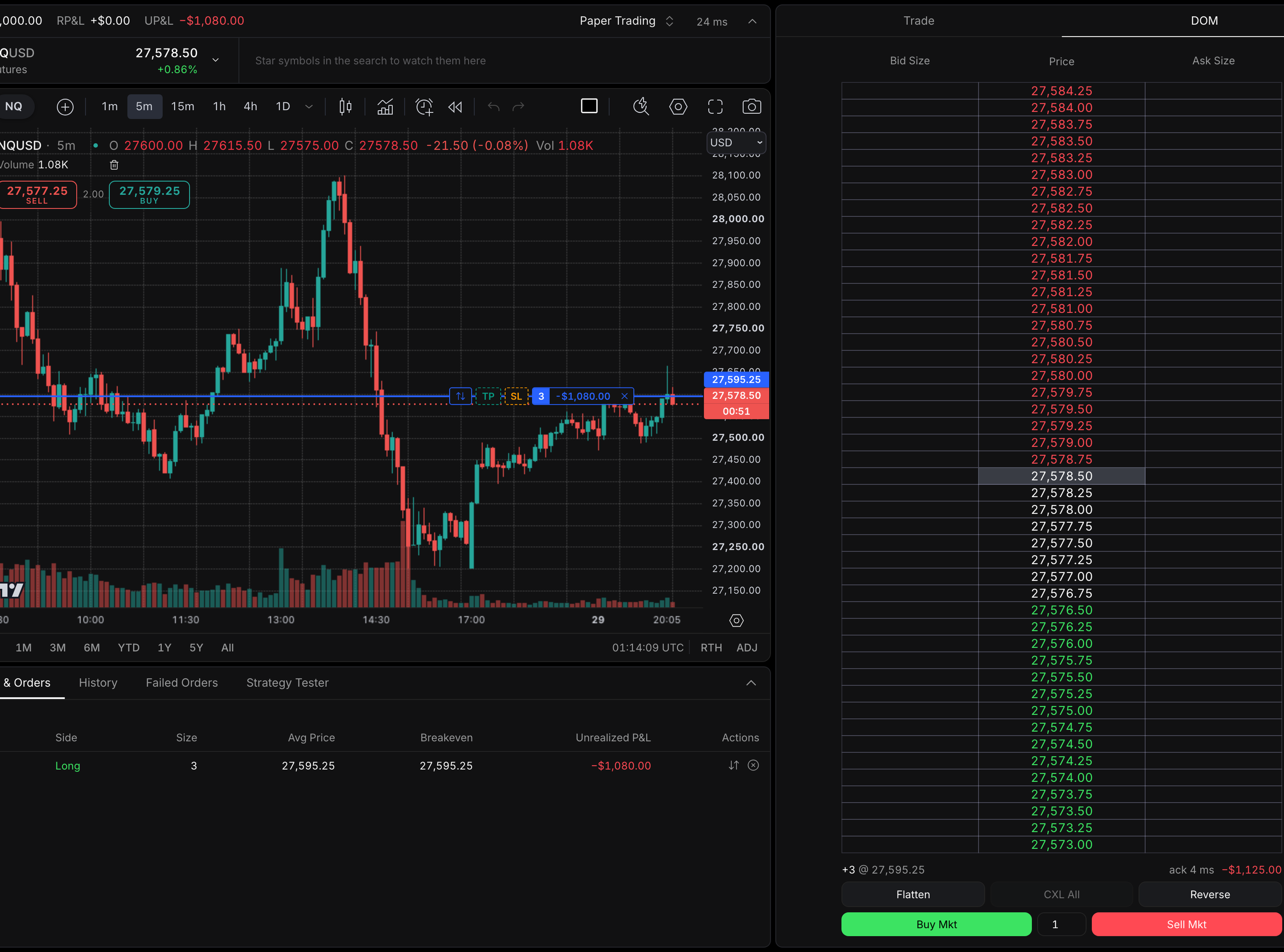
Task: Undo the last chart action
Action: point(493,107)
